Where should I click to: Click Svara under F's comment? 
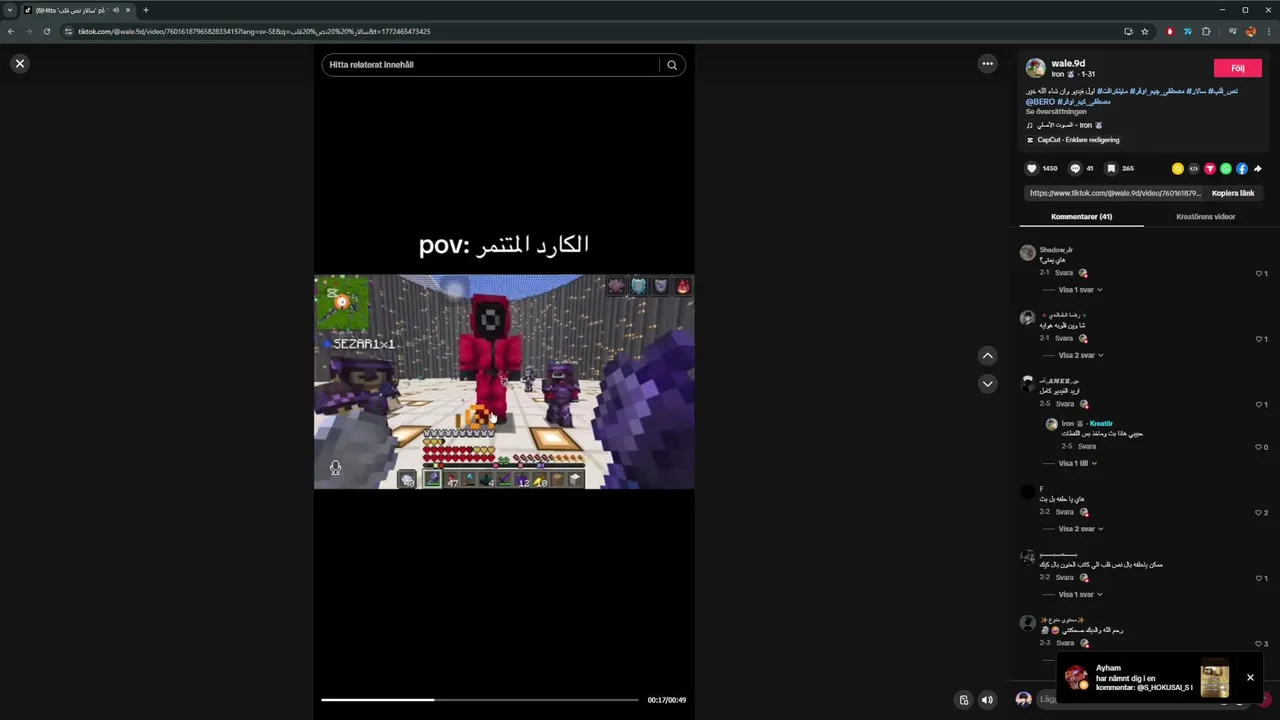point(1064,512)
